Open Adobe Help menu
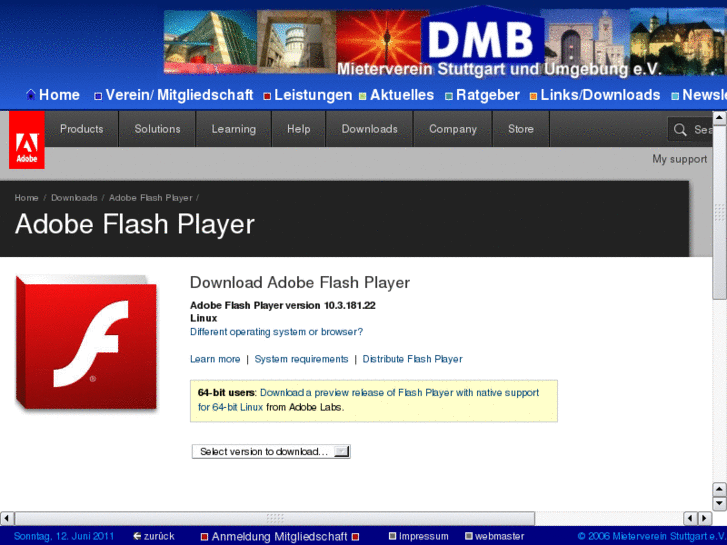 coord(299,129)
